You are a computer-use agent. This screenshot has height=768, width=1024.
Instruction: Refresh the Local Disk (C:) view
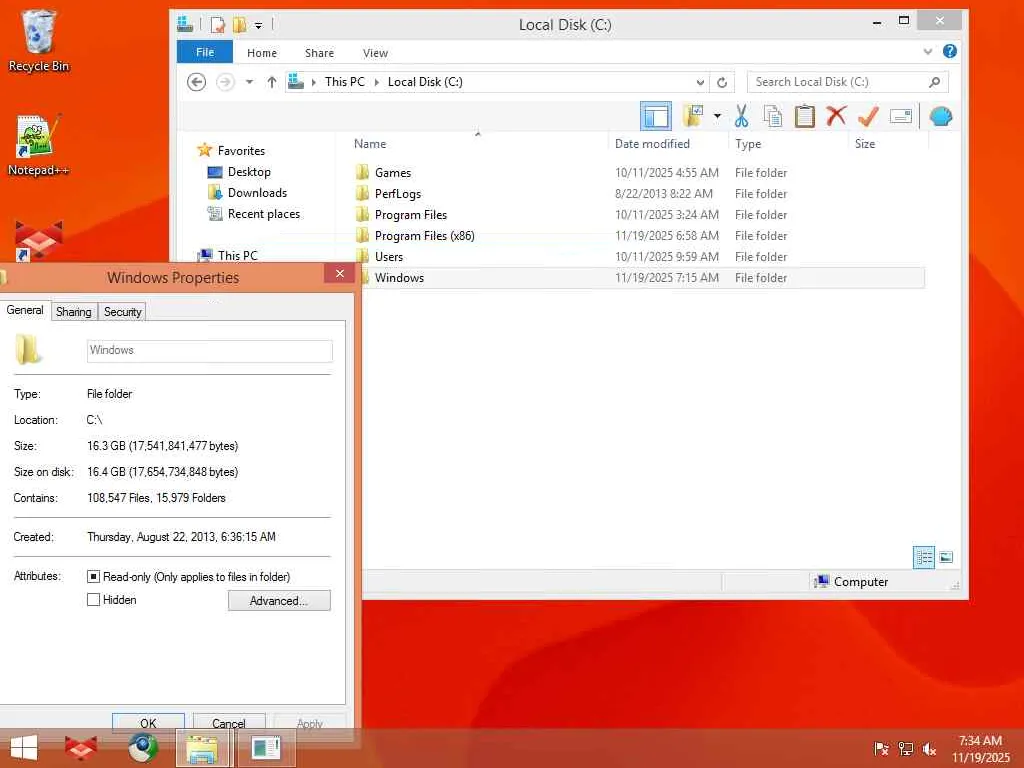(x=722, y=82)
